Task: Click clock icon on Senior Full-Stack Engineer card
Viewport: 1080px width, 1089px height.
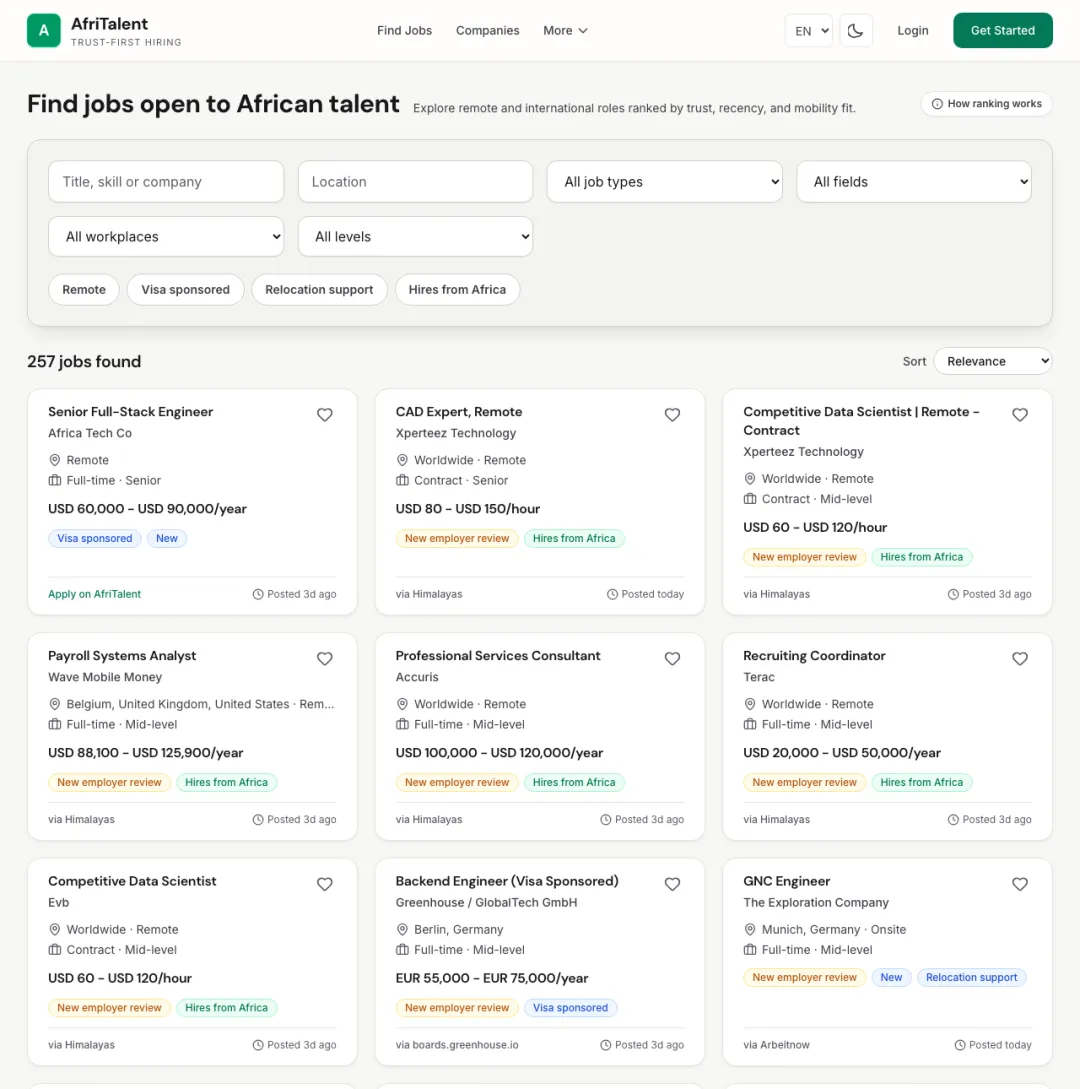Action: [x=258, y=594]
